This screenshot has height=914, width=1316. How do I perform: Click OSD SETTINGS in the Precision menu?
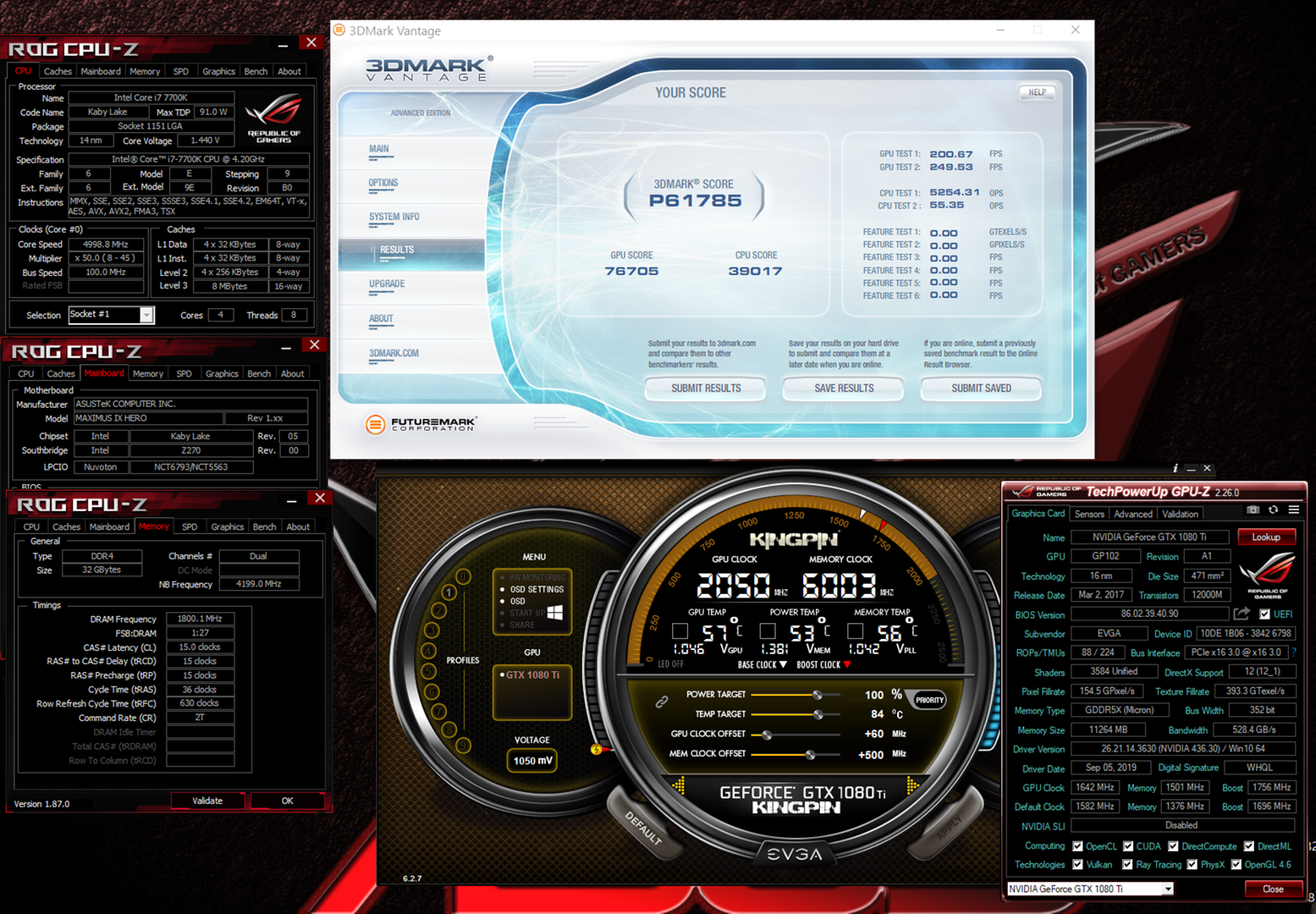pyautogui.click(x=537, y=589)
